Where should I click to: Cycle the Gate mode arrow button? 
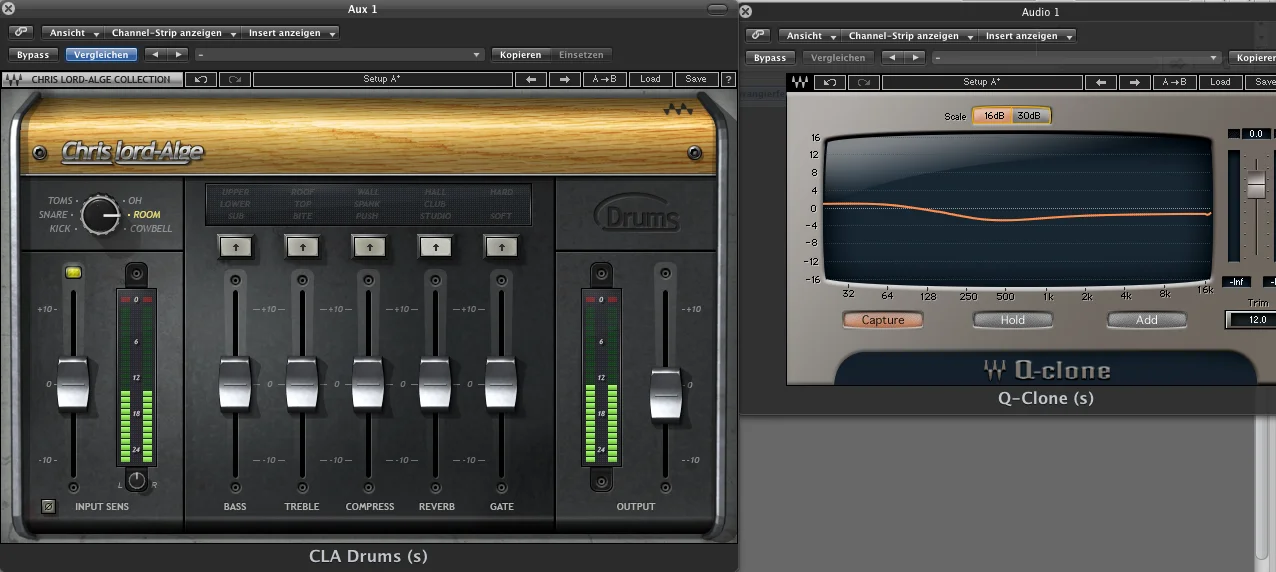tap(501, 245)
